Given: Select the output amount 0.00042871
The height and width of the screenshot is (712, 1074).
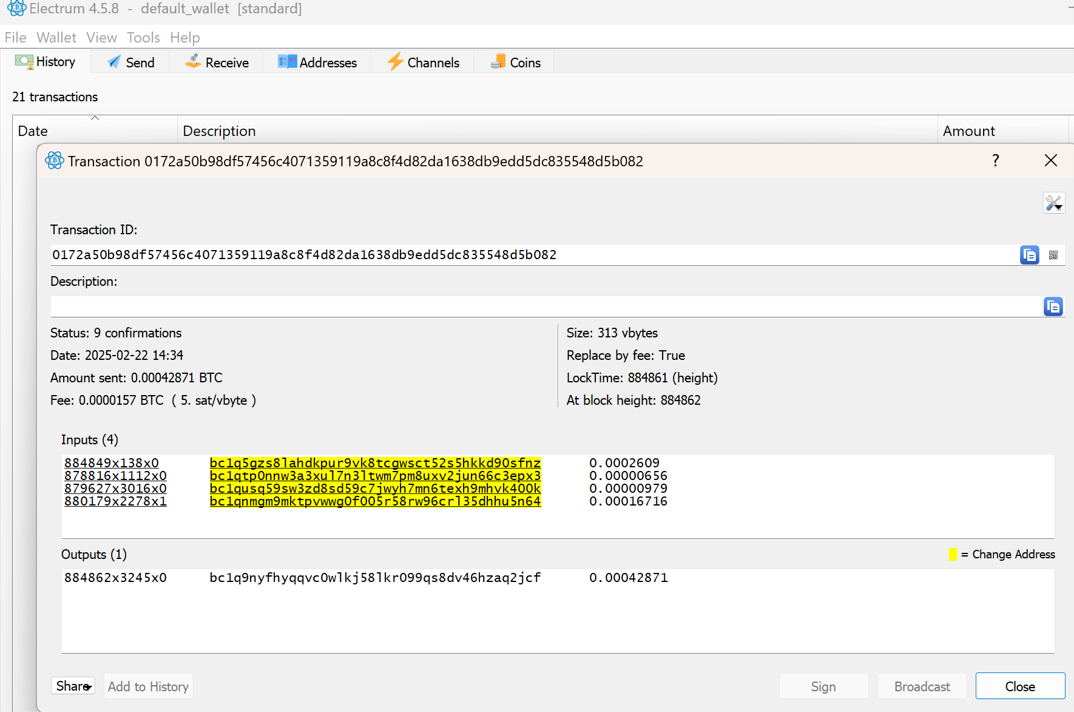Looking at the screenshot, I should pos(628,578).
